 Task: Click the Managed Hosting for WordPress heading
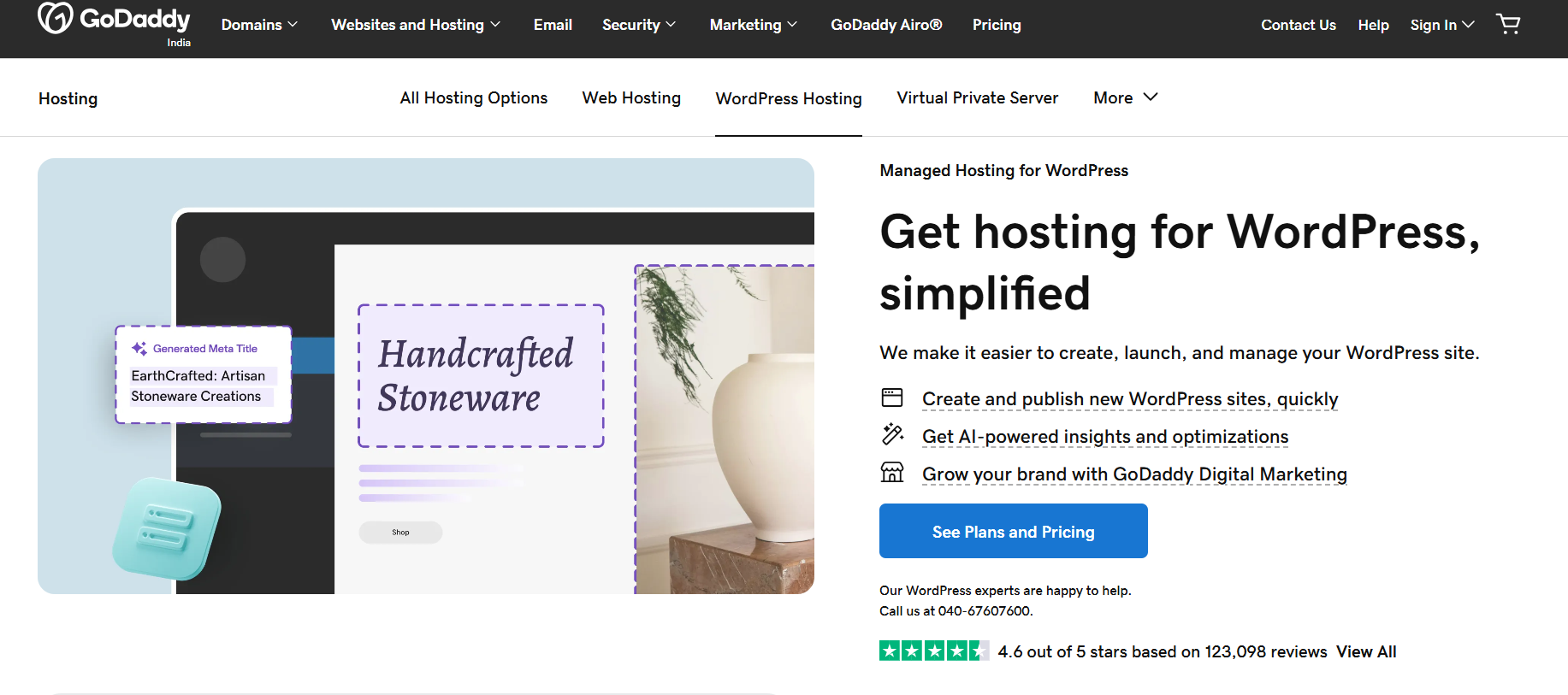click(x=1003, y=170)
